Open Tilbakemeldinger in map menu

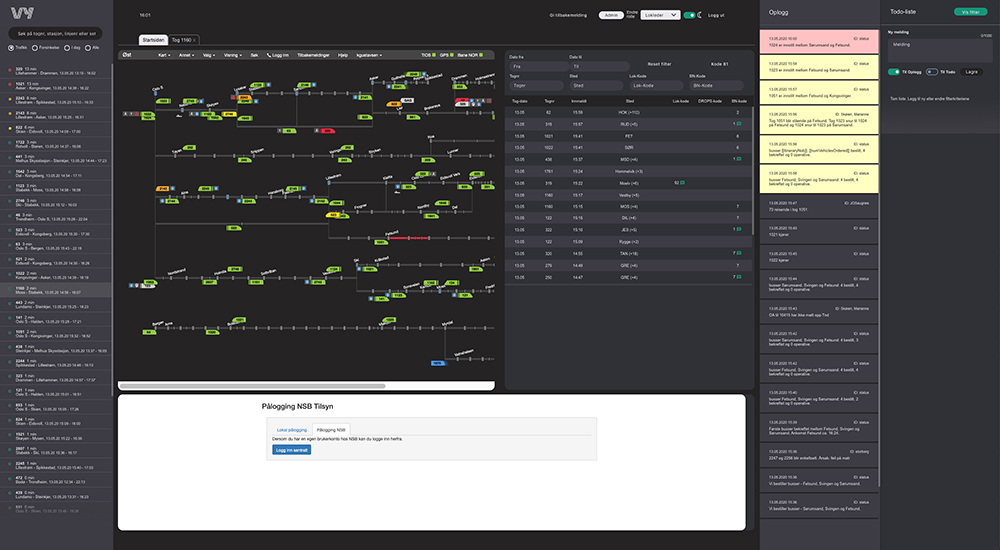tap(313, 56)
